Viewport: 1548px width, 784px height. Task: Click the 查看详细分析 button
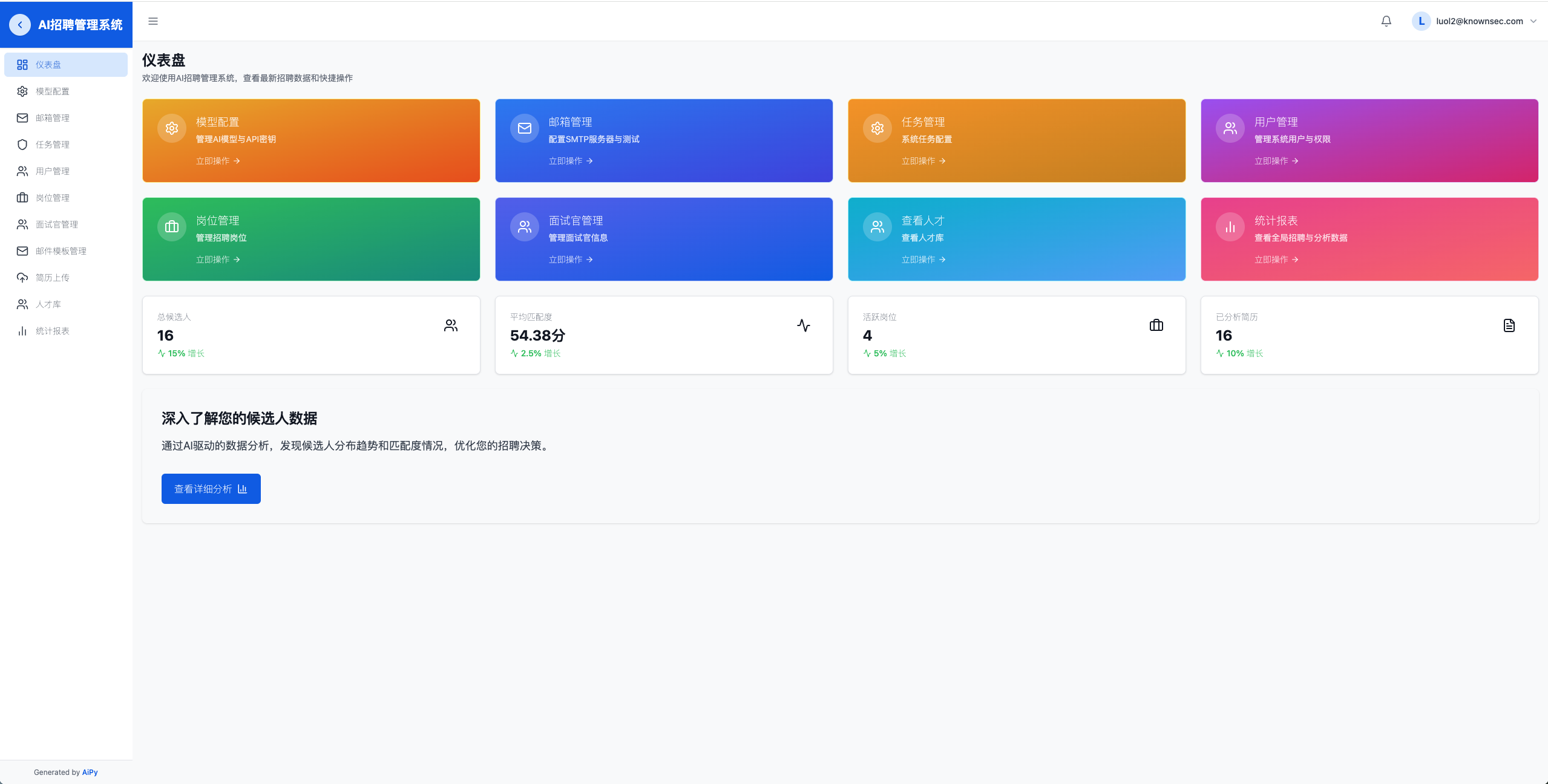[211, 489]
